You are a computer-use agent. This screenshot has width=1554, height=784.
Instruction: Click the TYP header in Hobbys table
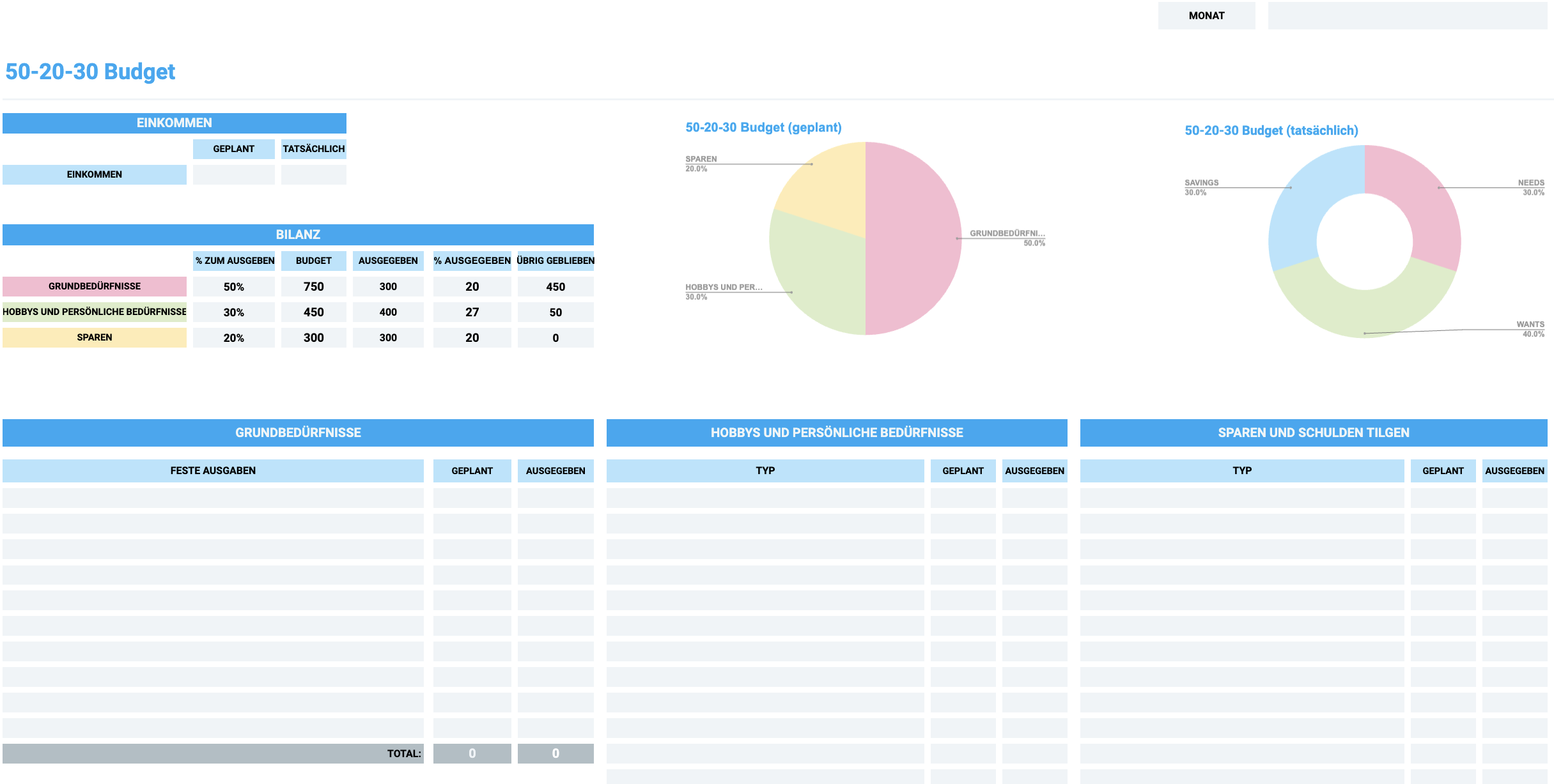(x=765, y=470)
